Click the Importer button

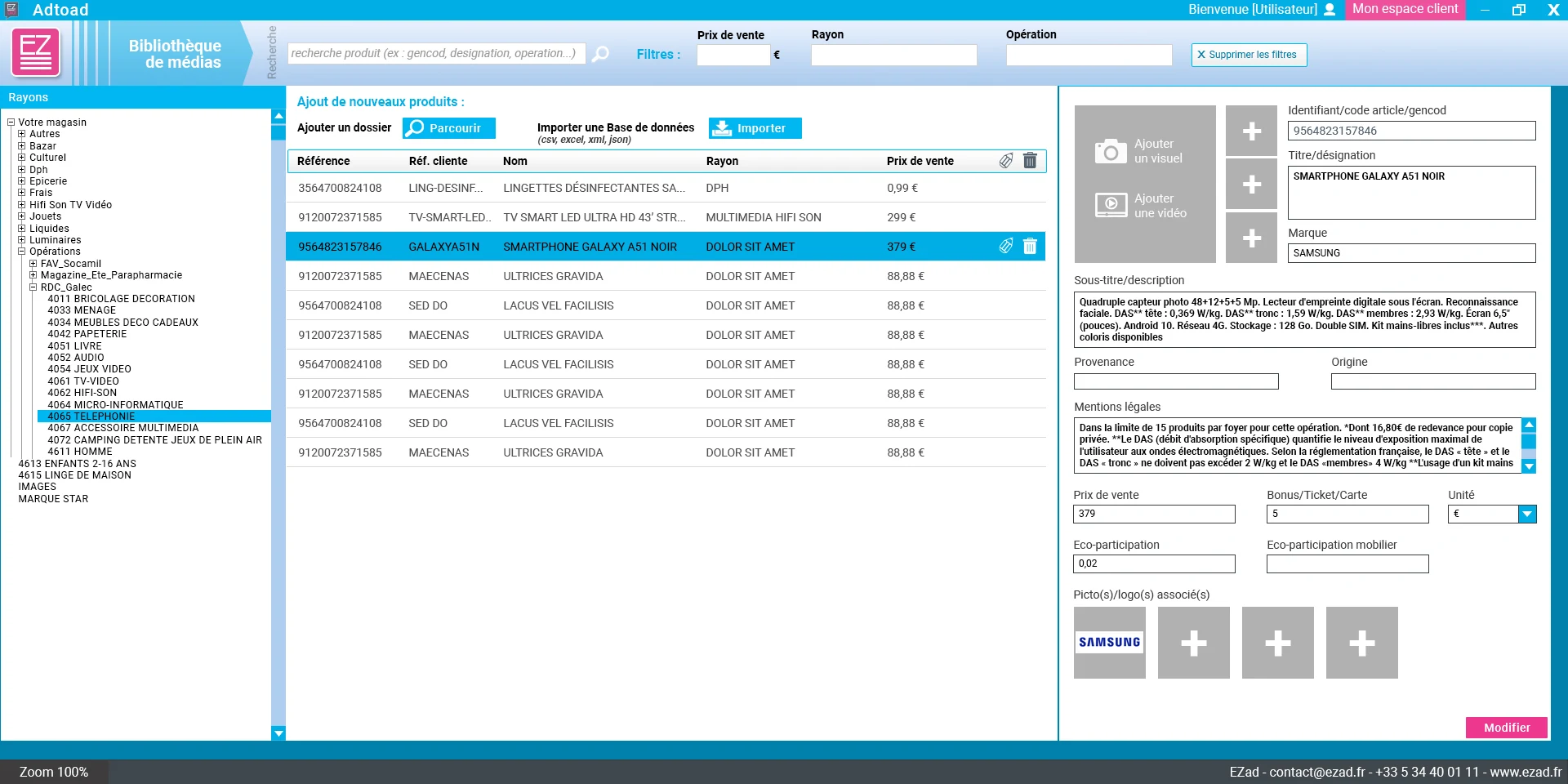click(x=755, y=128)
